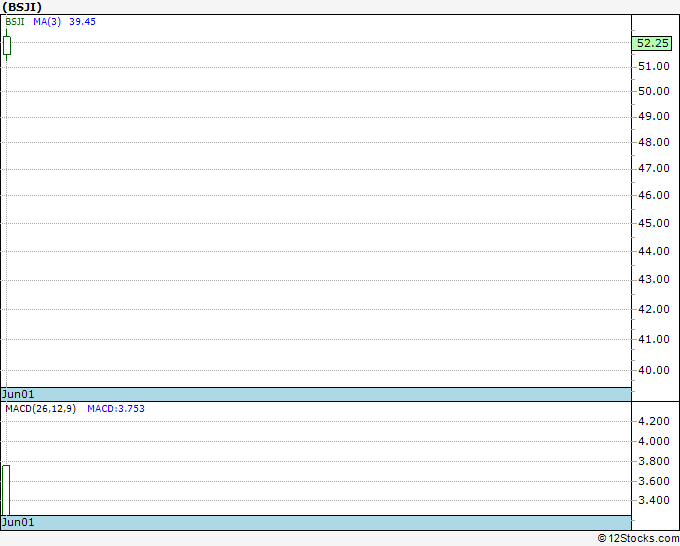Click the 43.00 price axis label
Viewport: 680px width, 546px height.
point(654,279)
